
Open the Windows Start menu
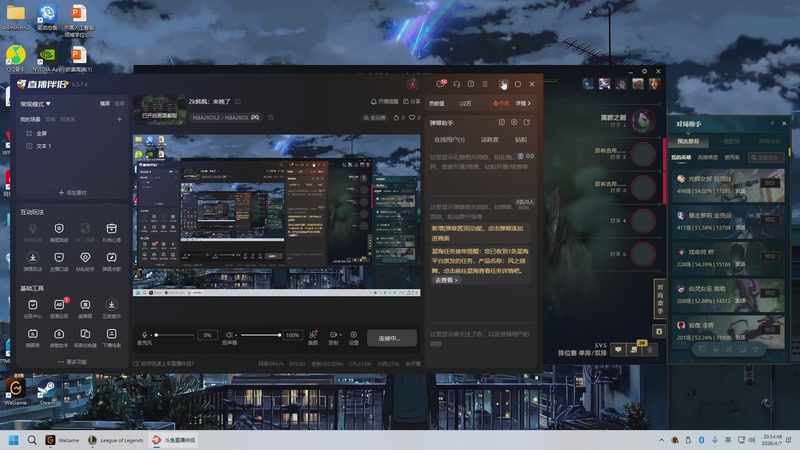14,440
